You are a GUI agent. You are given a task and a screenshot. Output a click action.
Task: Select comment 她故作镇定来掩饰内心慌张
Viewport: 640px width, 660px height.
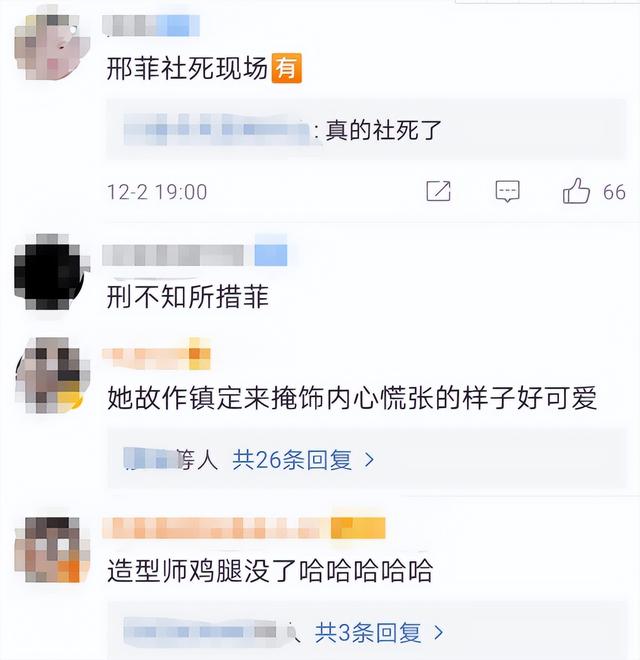tap(352, 398)
